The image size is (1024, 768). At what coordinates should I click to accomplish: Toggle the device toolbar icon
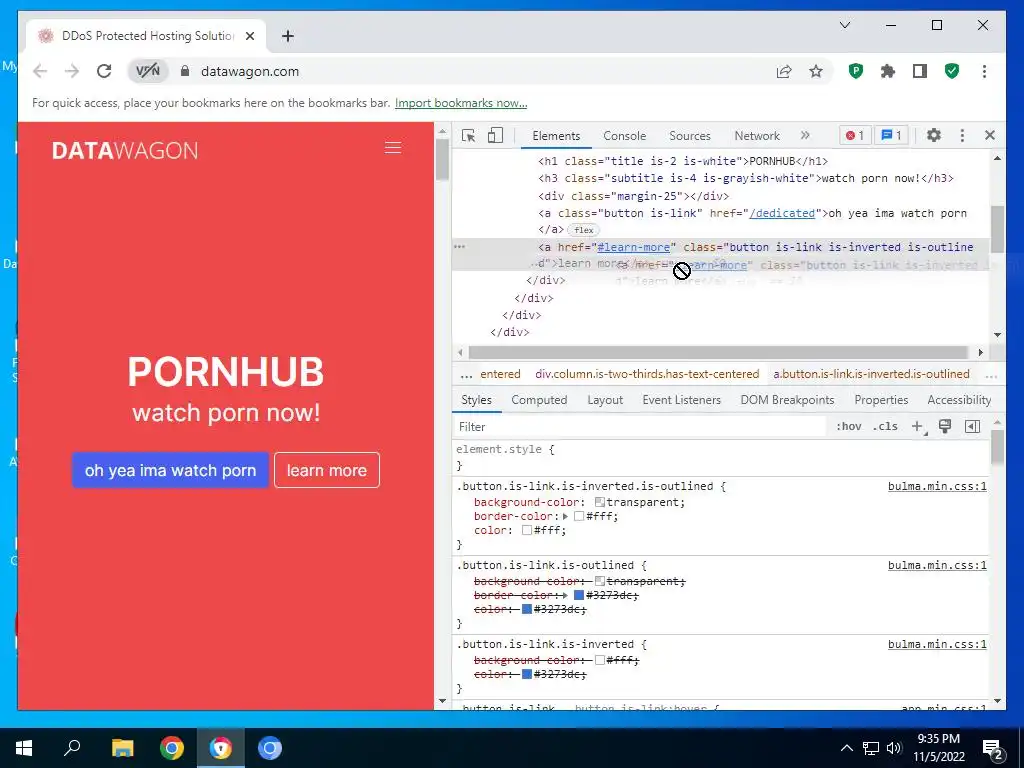(x=495, y=135)
